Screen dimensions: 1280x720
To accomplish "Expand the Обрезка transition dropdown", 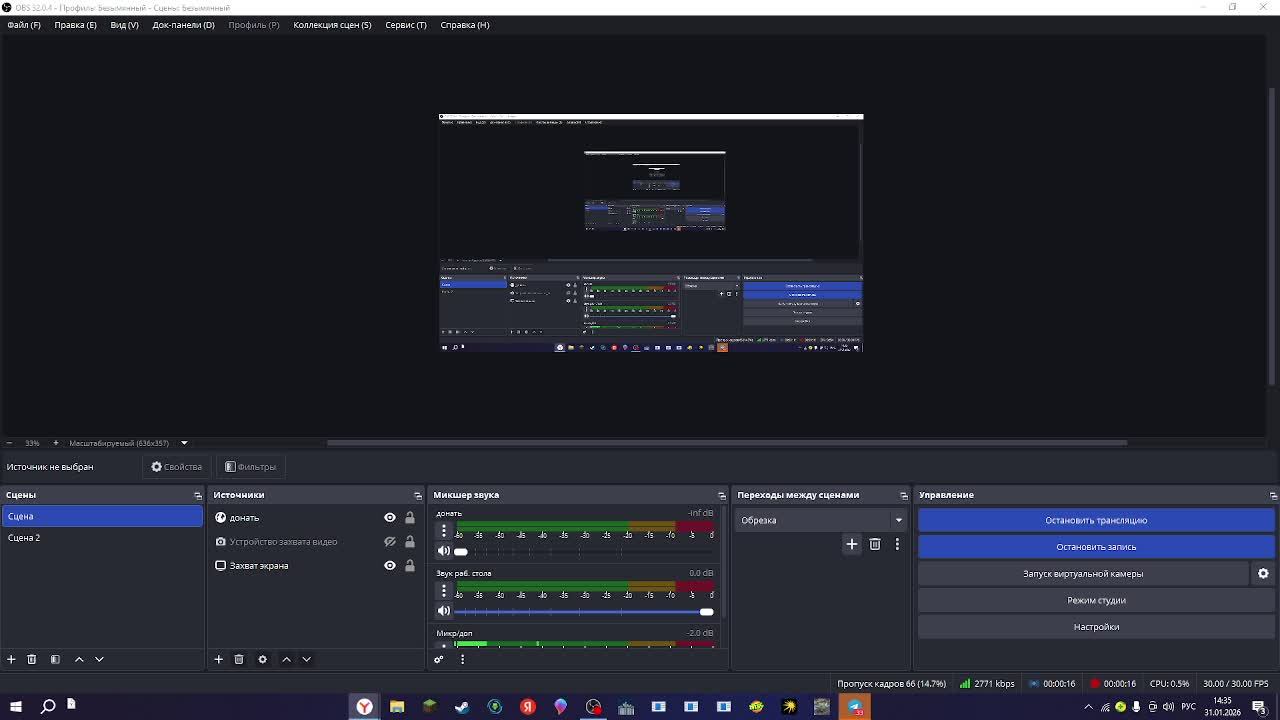I will (898, 520).
